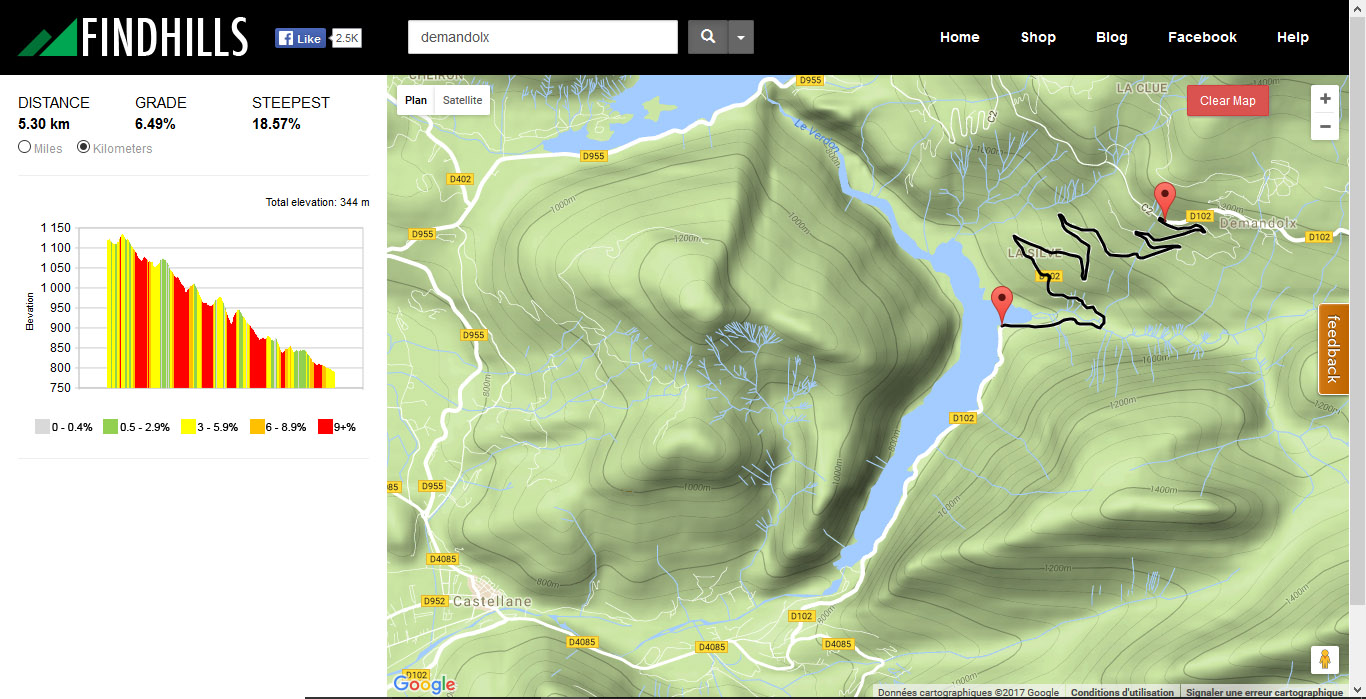Click Signaler une erreur cartographique link
Screen dimensions: 1366x699
click(x=1264, y=692)
